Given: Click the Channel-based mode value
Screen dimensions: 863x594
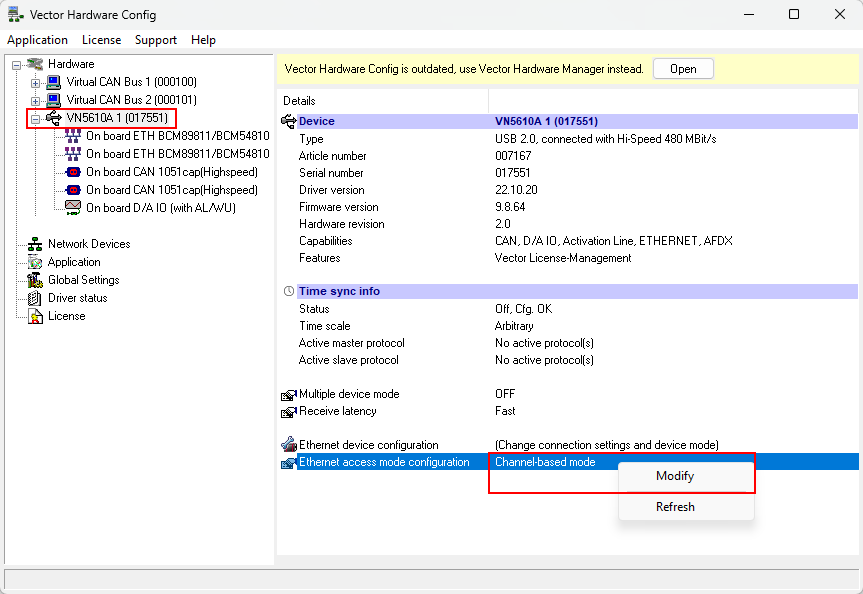Looking at the screenshot, I should pos(545,462).
